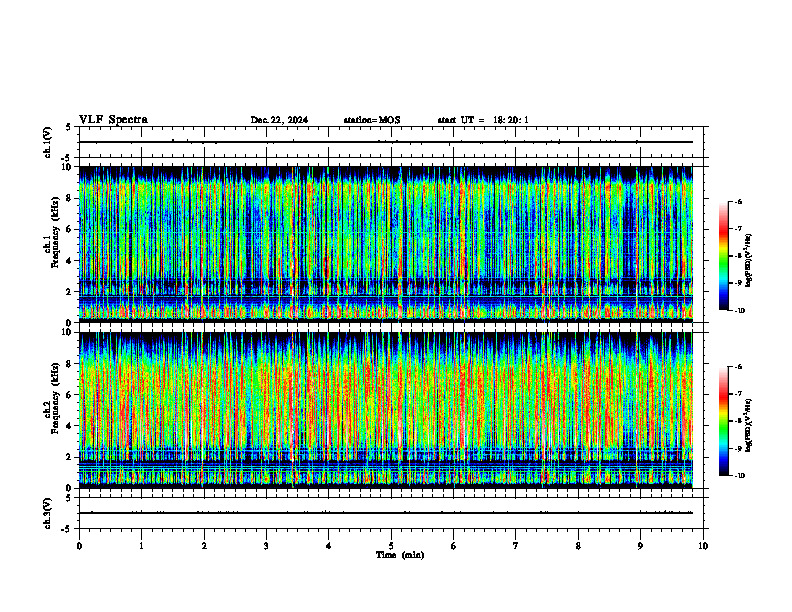Click the "start UT = 18:20: 1" label
Viewport: 792px width, 612px height.
point(483,120)
